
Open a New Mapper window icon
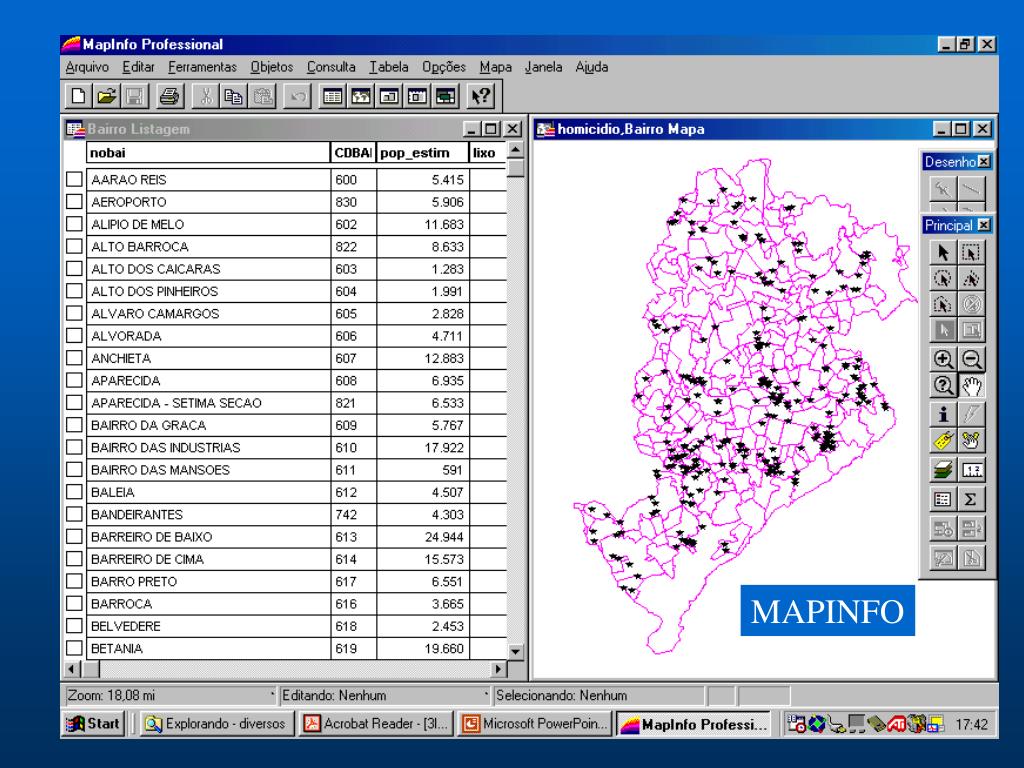click(x=361, y=97)
